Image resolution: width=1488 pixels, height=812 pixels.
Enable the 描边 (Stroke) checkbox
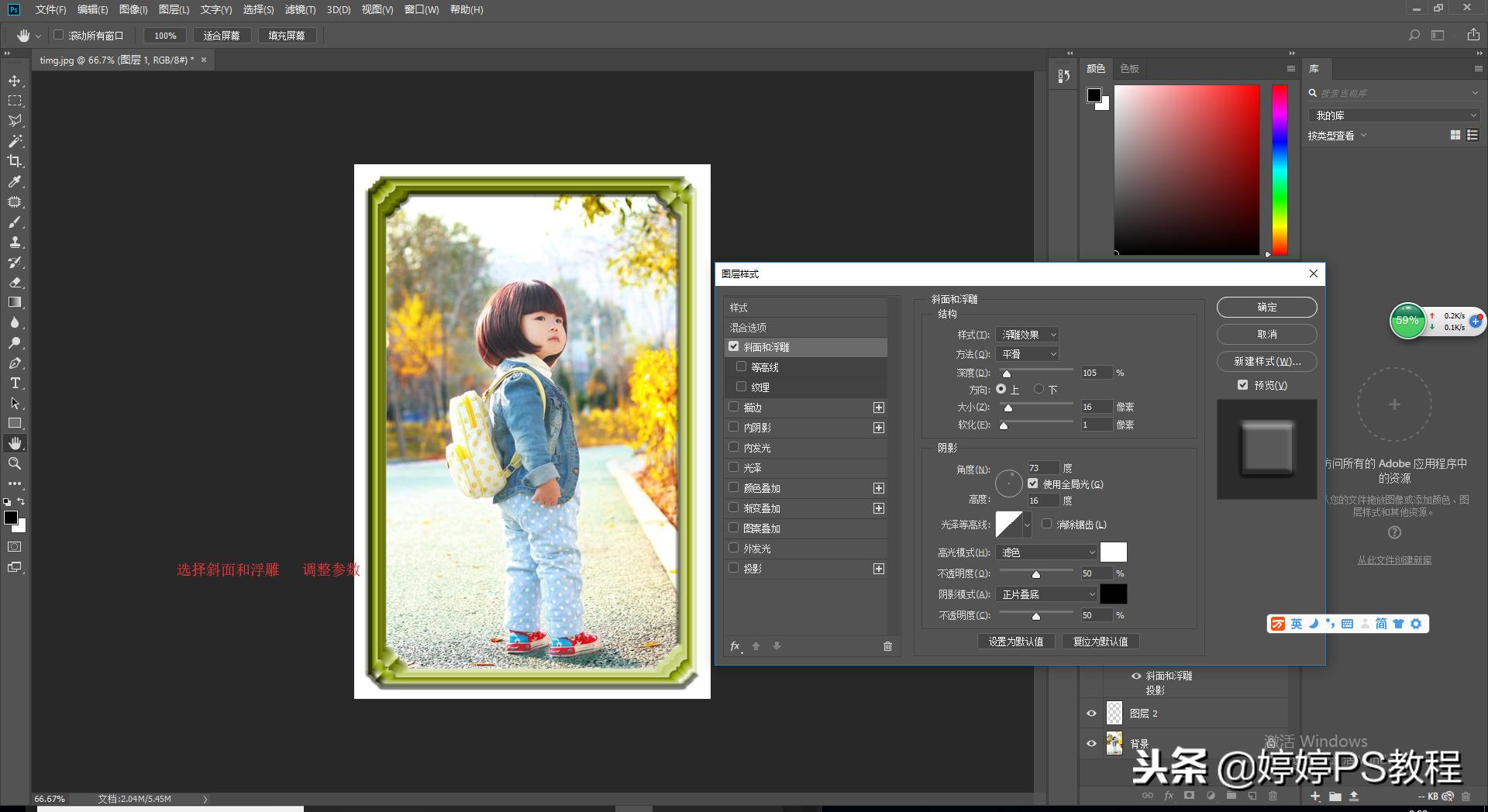(x=734, y=407)
